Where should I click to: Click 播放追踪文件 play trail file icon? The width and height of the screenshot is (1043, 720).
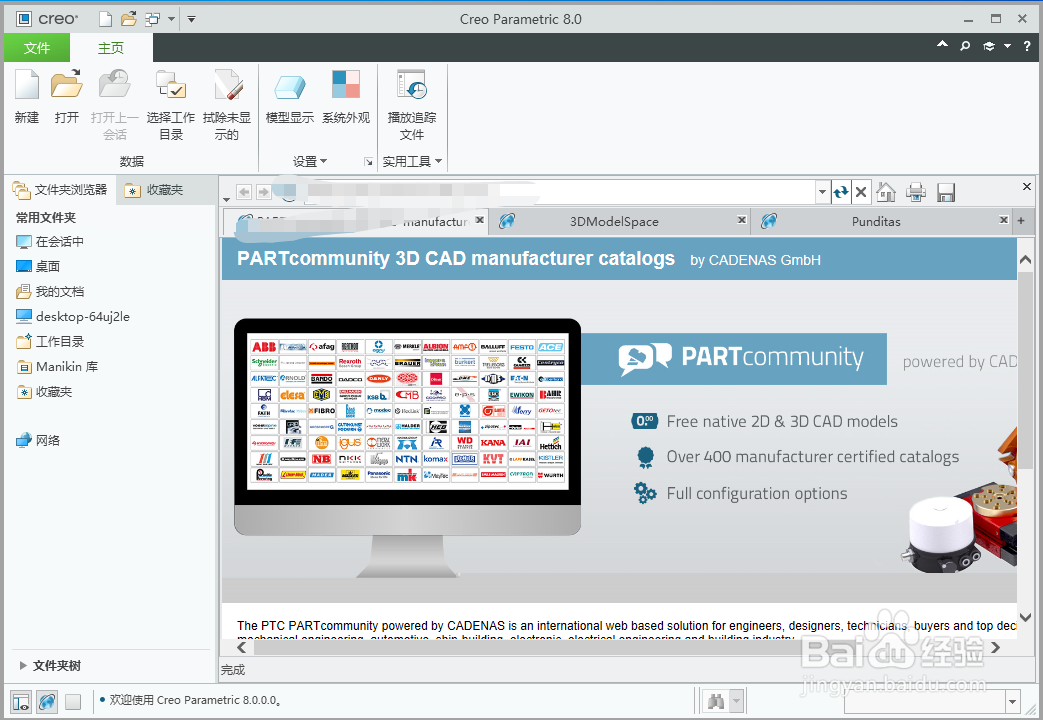pyautogui.click(x=412, y=85)
